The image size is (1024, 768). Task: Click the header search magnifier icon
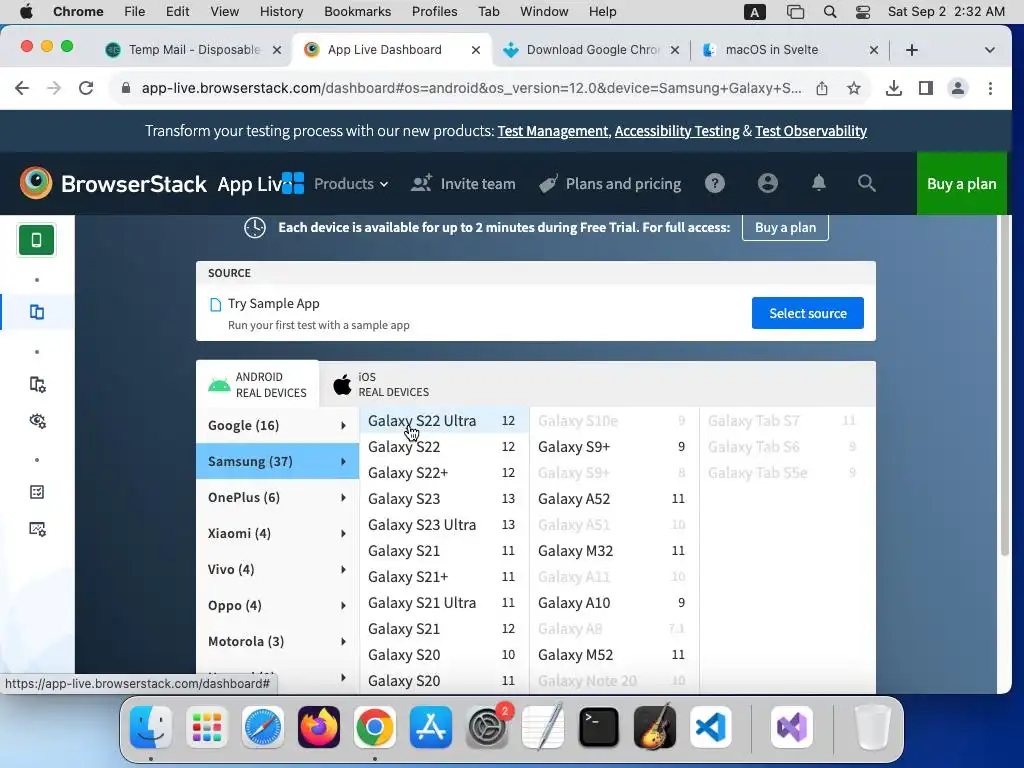[x=866, y=184]
